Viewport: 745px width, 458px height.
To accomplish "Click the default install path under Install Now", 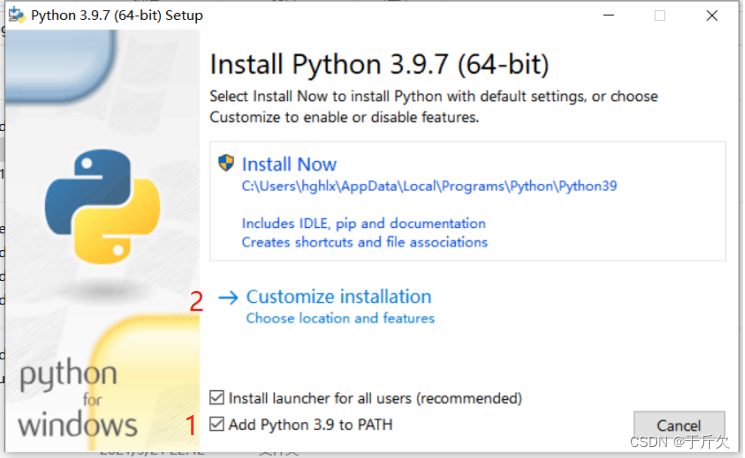I will (x=429, y=186).
